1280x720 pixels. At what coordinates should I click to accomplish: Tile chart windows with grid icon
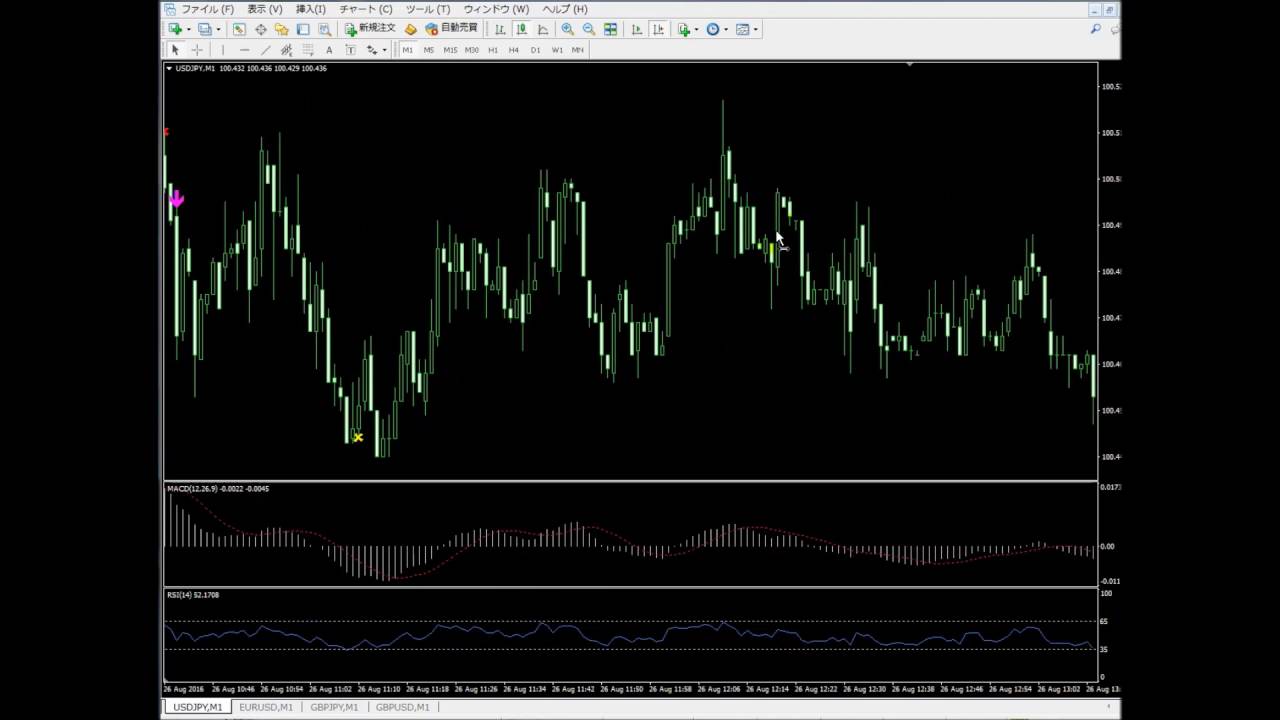tap(610, 30)
